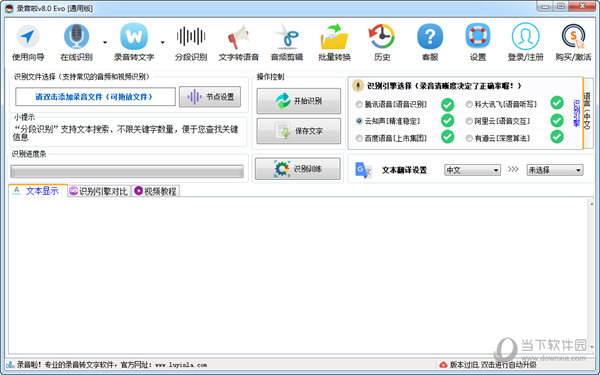Screen dimensions: 600x375
Task: Click the red upgrade icon in status bar
Action: click(443, 365)
